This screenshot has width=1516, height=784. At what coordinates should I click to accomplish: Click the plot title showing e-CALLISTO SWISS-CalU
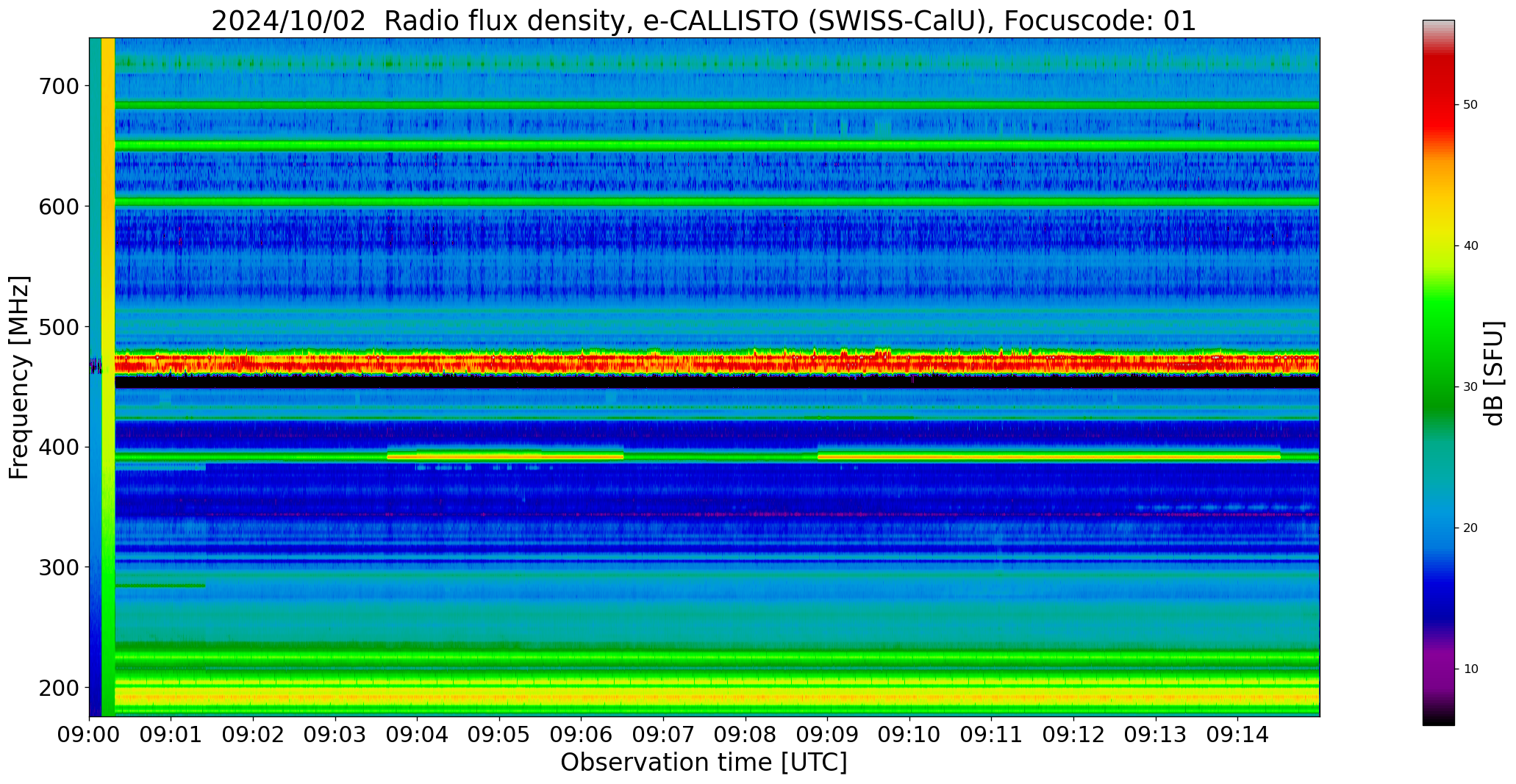click(x=704, y=21)
